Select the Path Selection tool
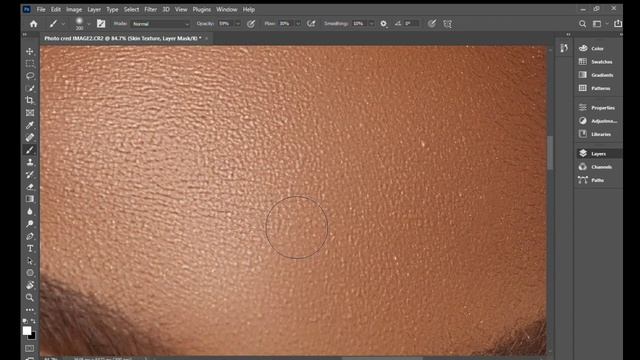Screen dimensions: 640x360 (x=30, y=260)
